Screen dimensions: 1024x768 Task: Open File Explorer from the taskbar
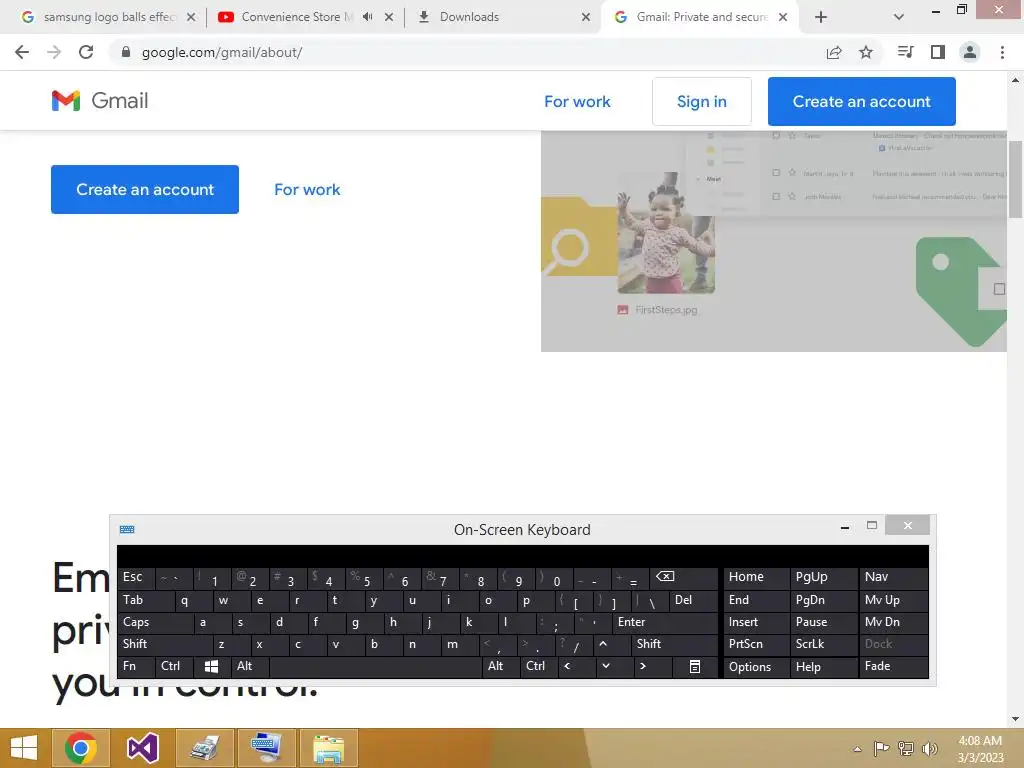(328, 748)
